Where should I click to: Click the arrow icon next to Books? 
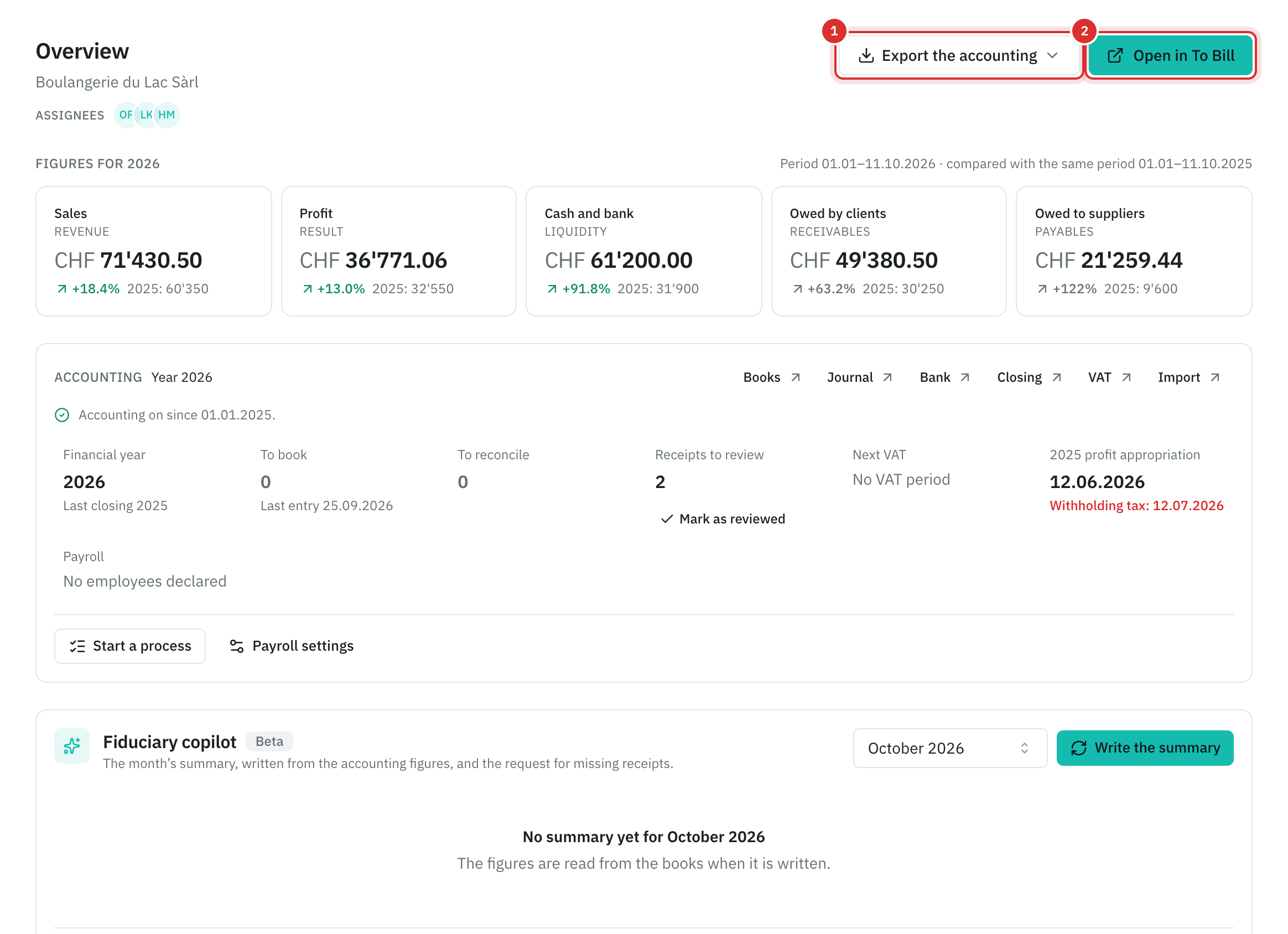click(796, 377)
